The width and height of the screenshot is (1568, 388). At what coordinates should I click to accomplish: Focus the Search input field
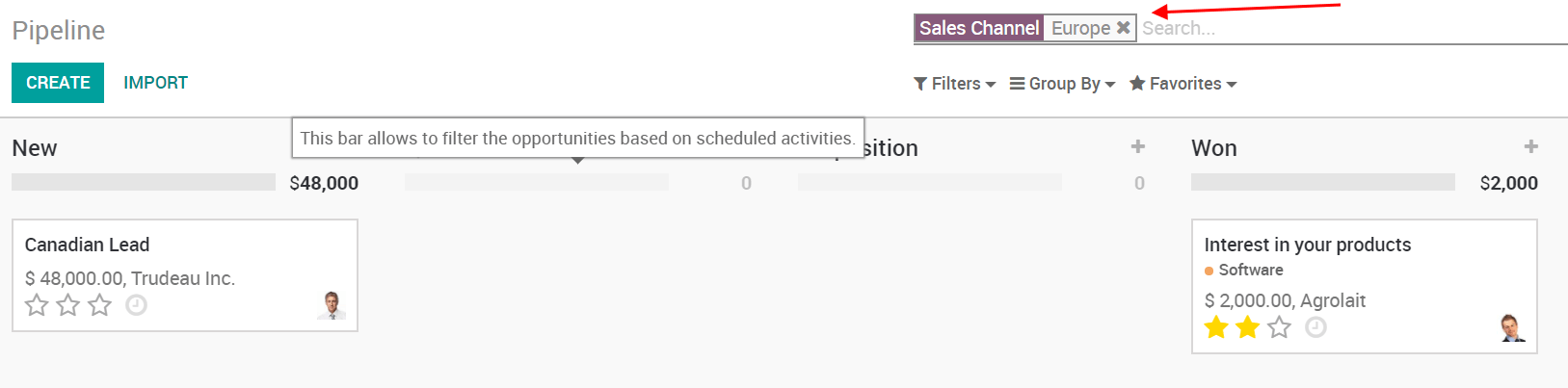[1349, 28]
